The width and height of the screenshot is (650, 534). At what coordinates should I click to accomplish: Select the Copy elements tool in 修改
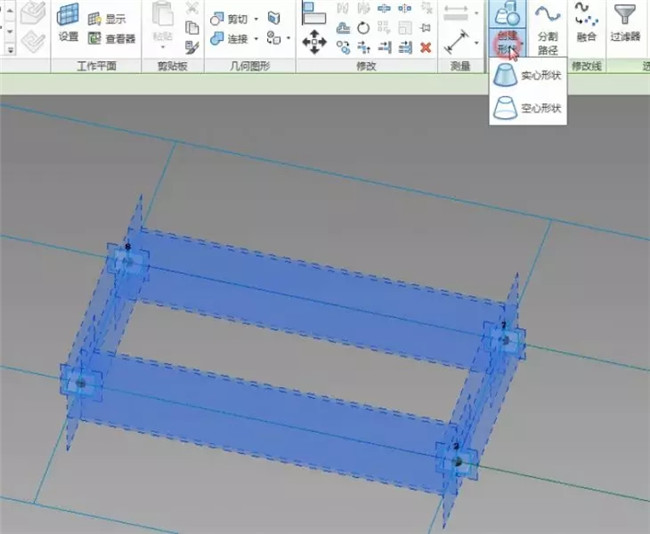tap(343, 47)
